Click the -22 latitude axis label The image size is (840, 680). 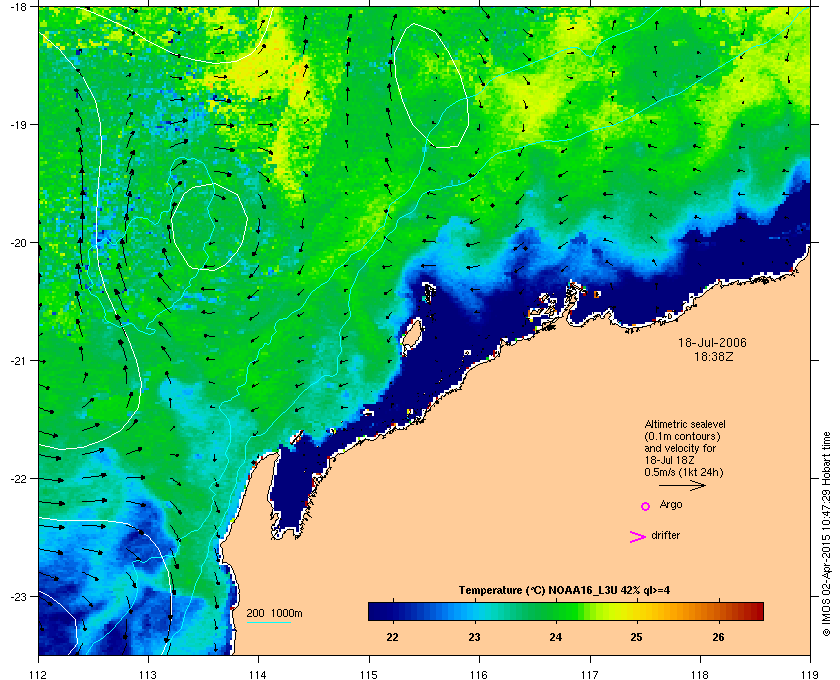pyautogui.click(x=18, y=479)
